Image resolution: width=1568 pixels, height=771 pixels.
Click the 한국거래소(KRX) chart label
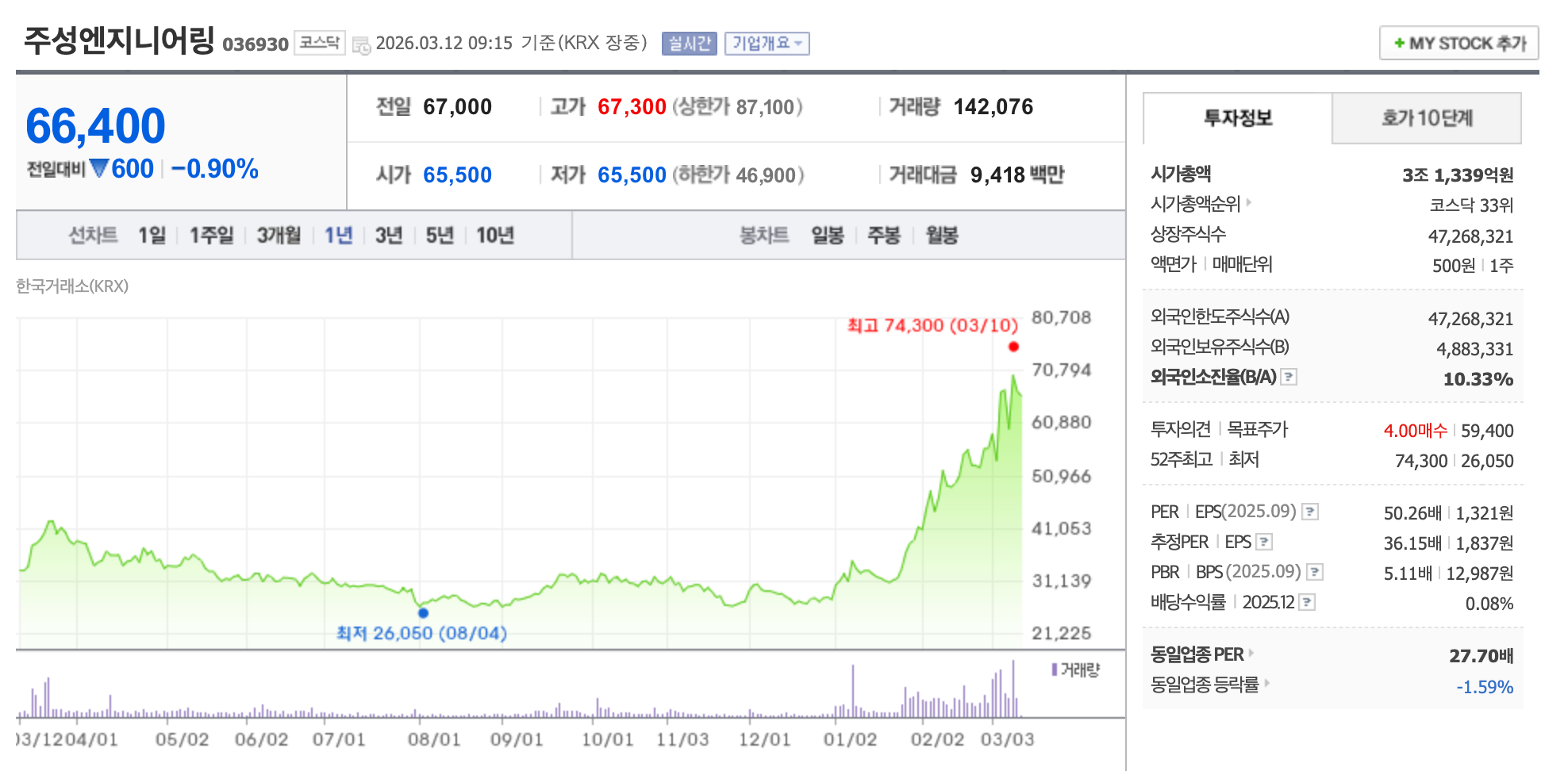[72, 286]
